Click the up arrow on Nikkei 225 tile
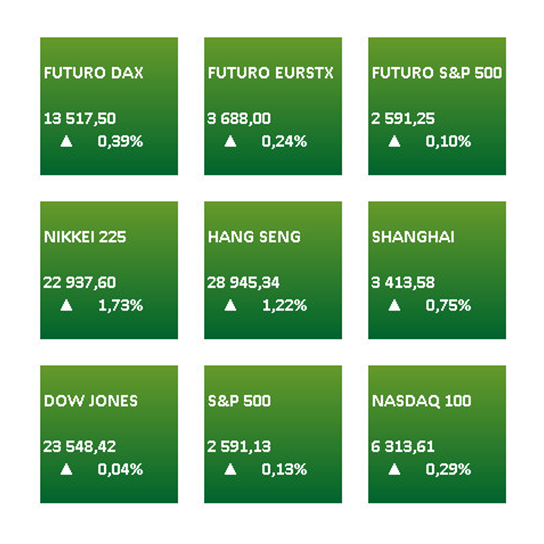The width and height of the screenshot is (544, 544). pyautogui.click(x=66, y=305)
